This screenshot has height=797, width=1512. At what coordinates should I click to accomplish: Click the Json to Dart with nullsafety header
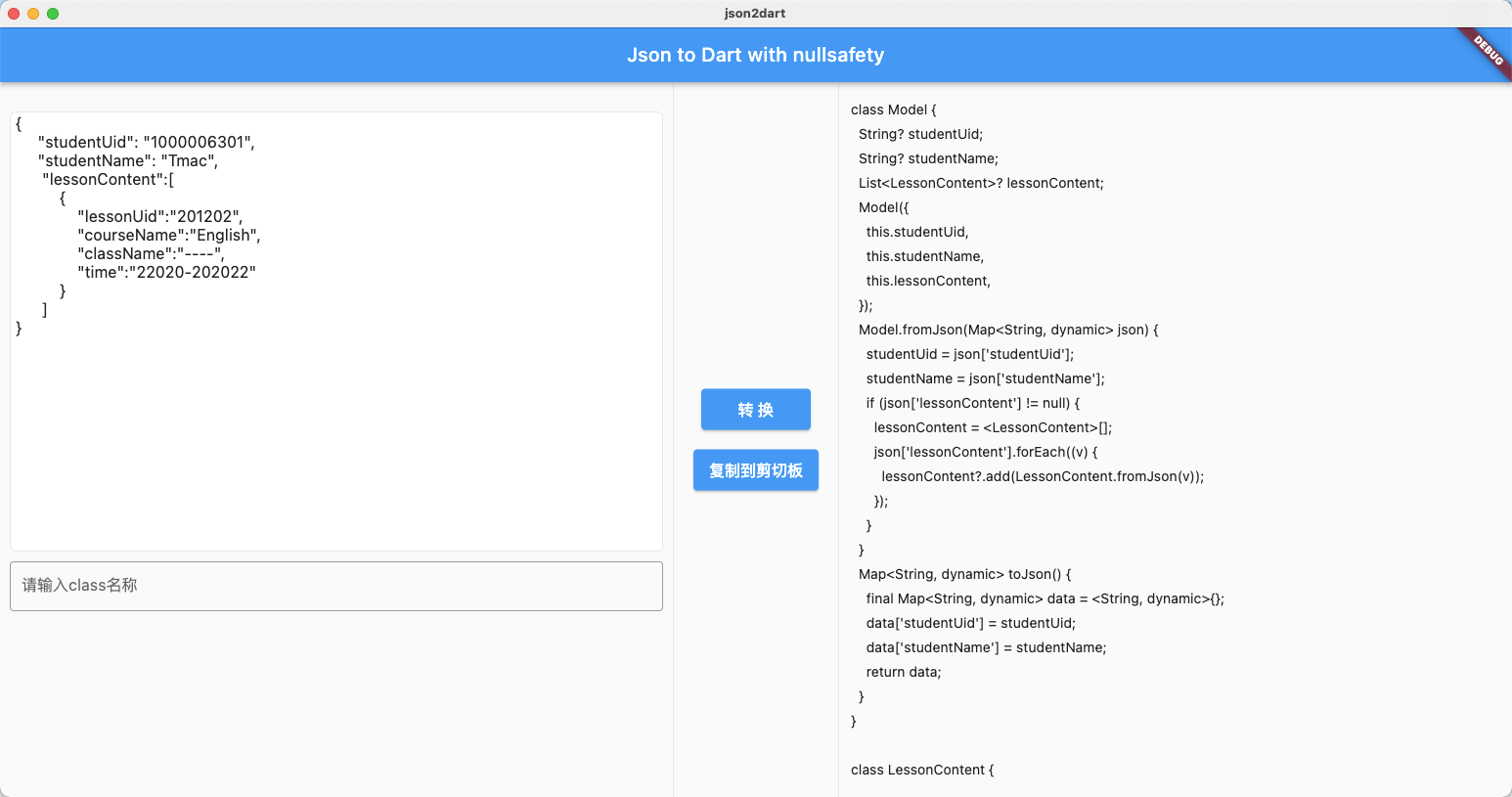click(x=755, y=55)
